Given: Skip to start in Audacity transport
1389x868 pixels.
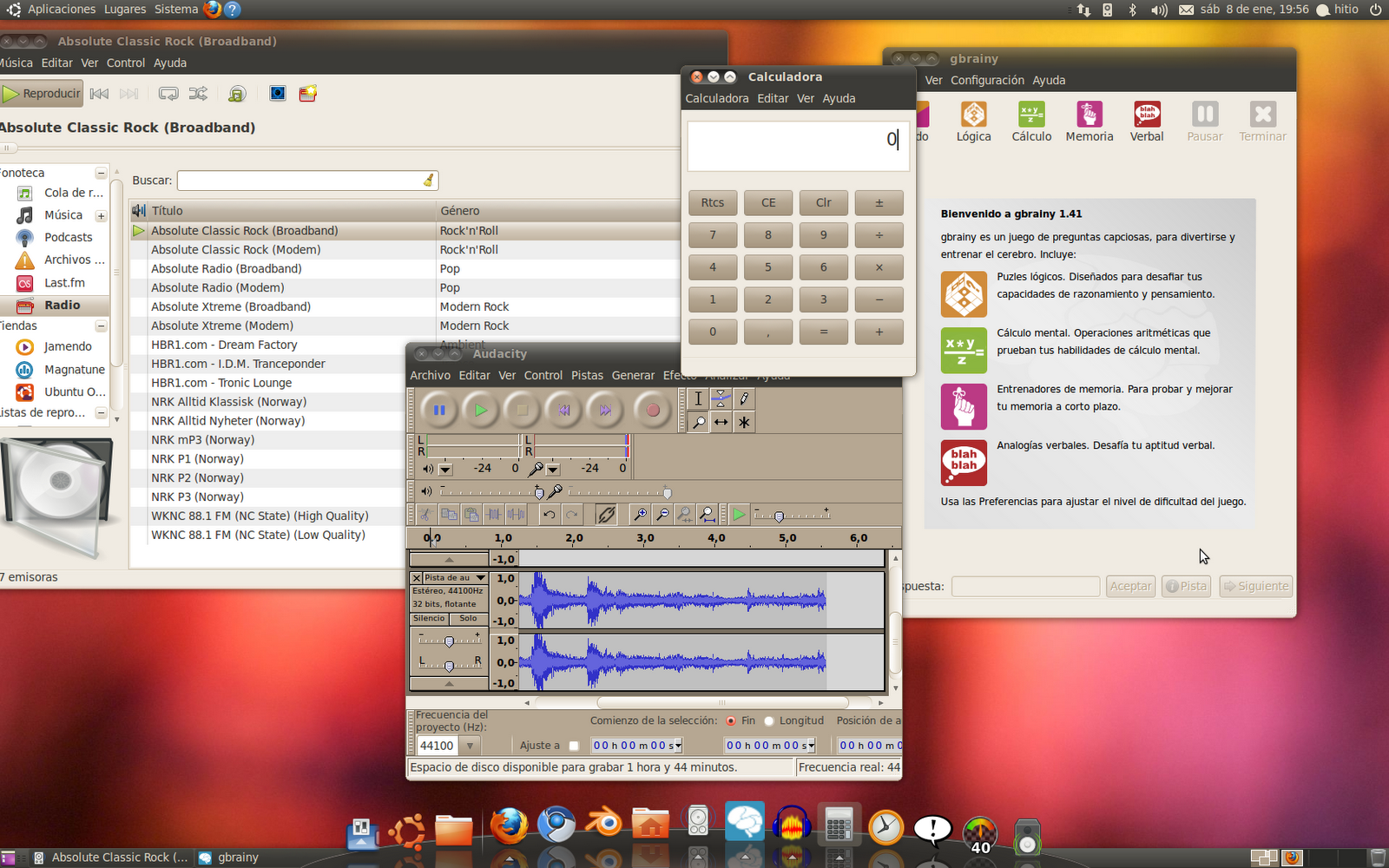Looking at the screenshot, I should tap(564, 410).
